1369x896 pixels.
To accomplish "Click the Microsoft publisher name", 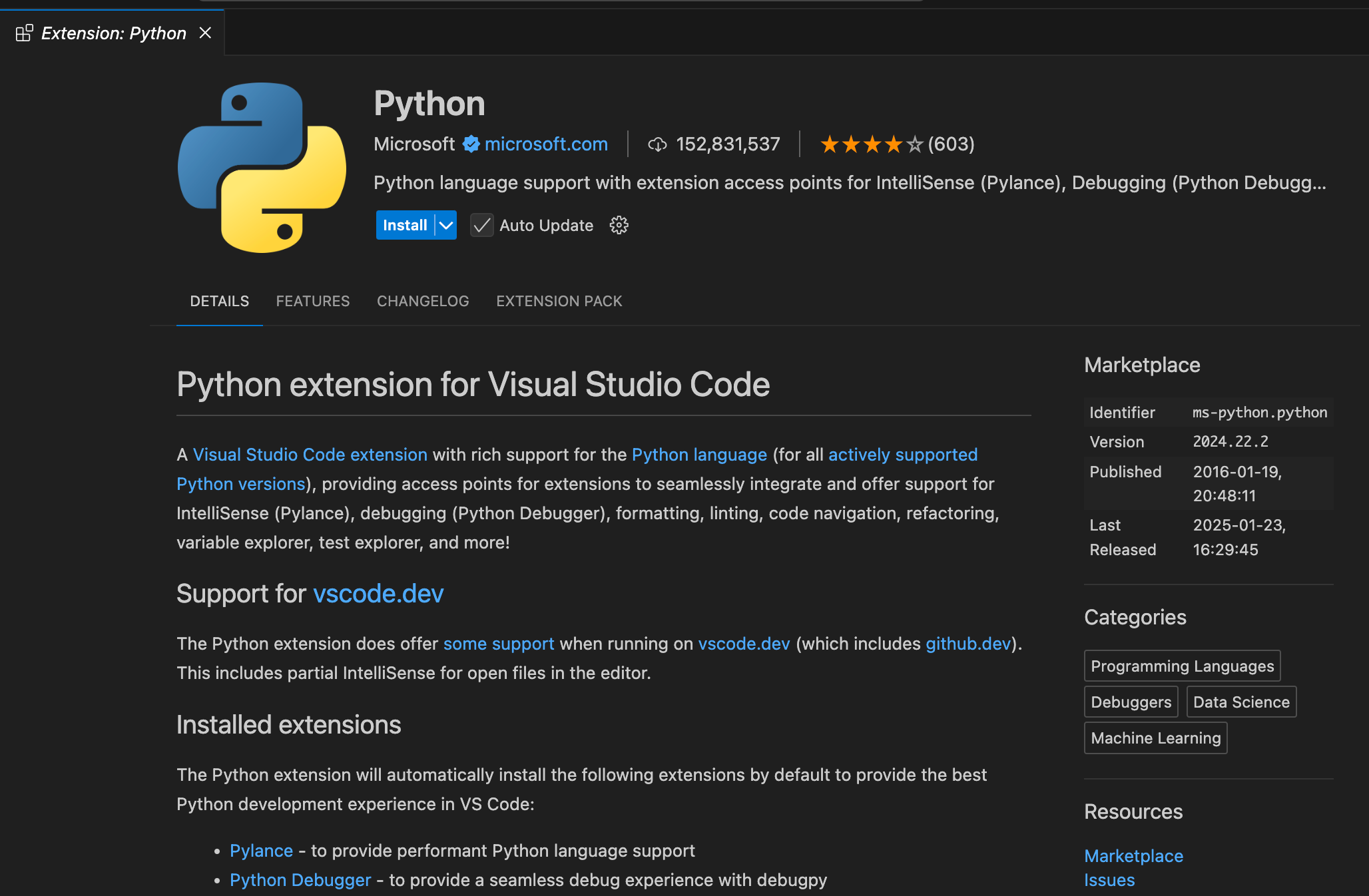I will [x=414, y=144].
